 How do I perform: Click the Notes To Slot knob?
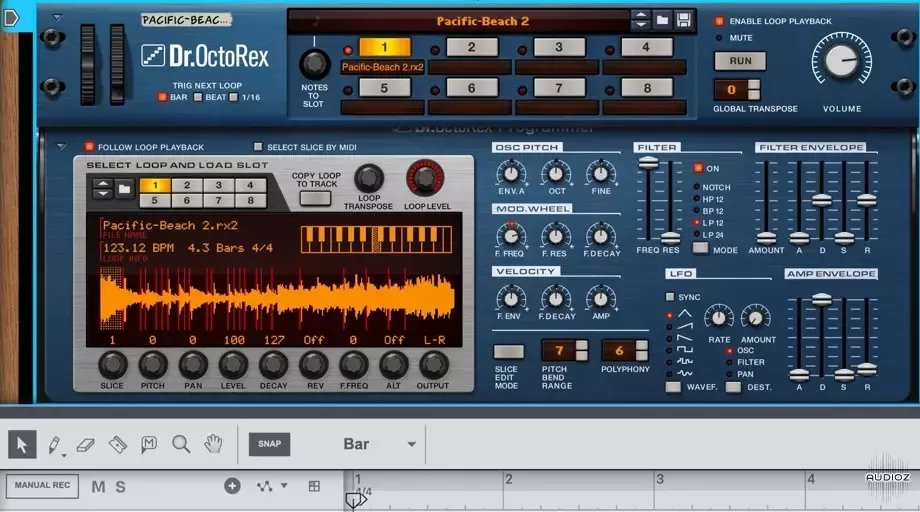tap(315, 64)
